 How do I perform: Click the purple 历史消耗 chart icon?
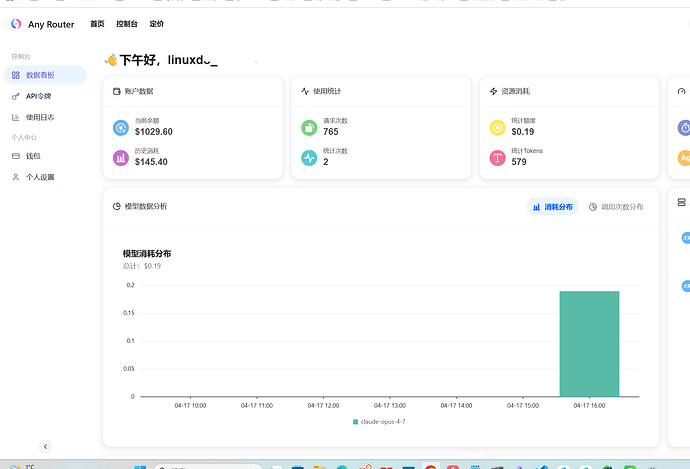point(121,158)
